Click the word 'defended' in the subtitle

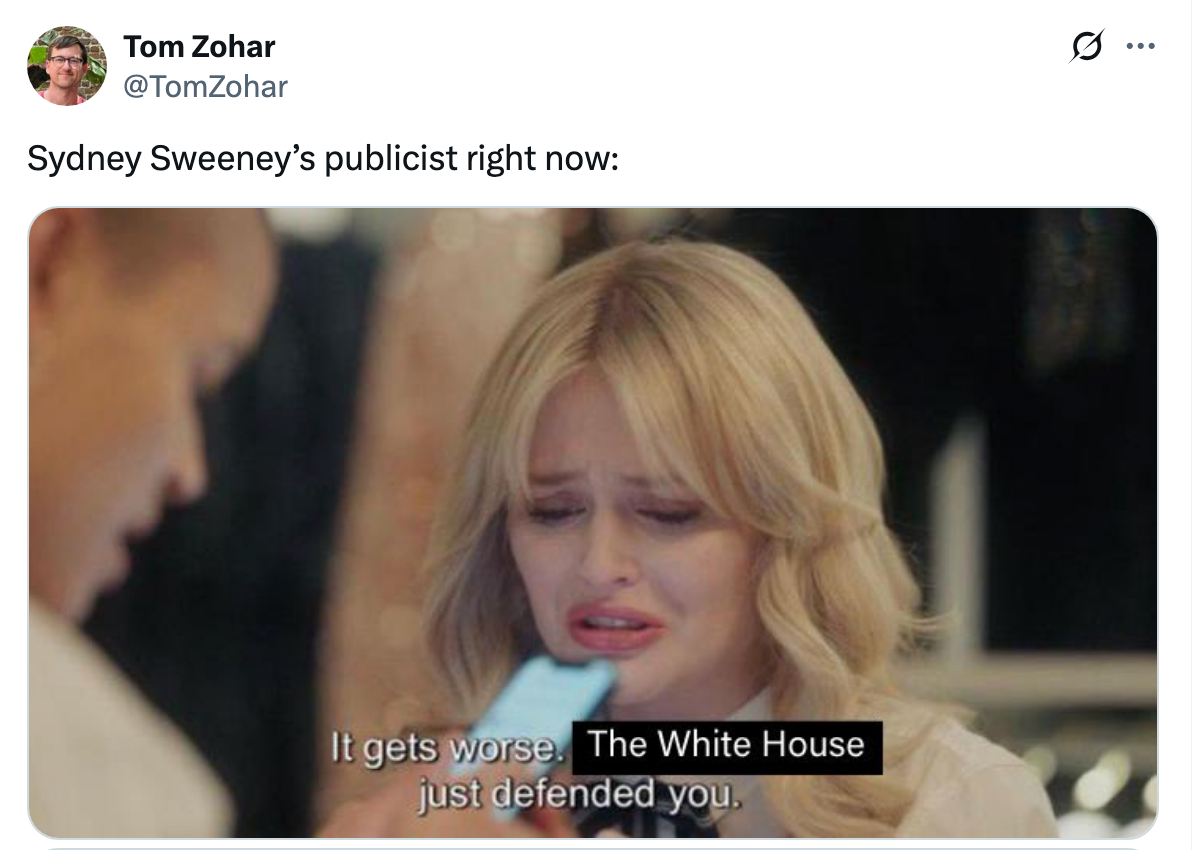[x=572, y=794]
